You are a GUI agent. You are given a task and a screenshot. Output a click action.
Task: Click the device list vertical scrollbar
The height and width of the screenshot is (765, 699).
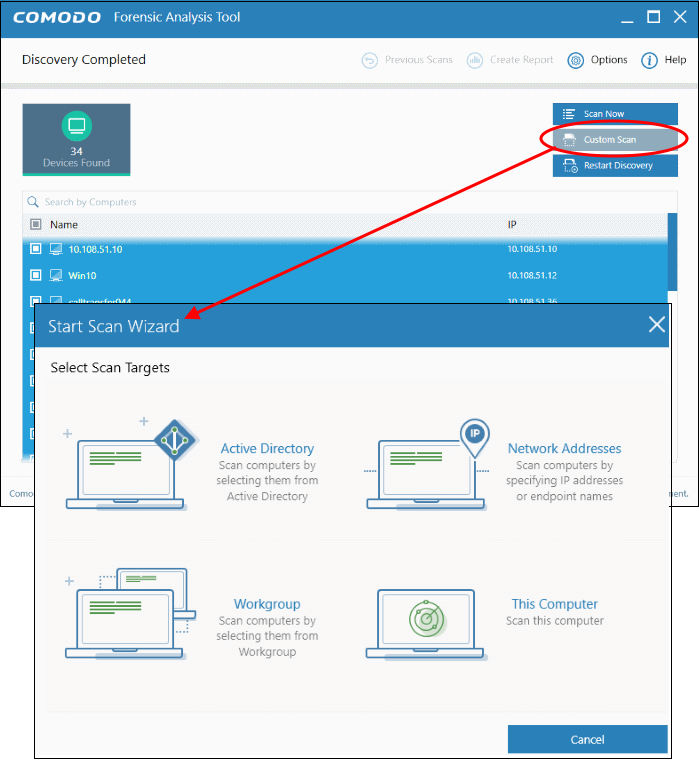tap(672, 252)
